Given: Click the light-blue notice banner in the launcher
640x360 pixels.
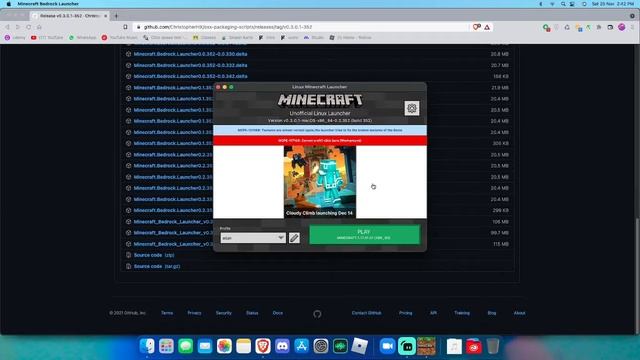Looking at the screenshot, I should pyautogui.click(x=320, y=130).
